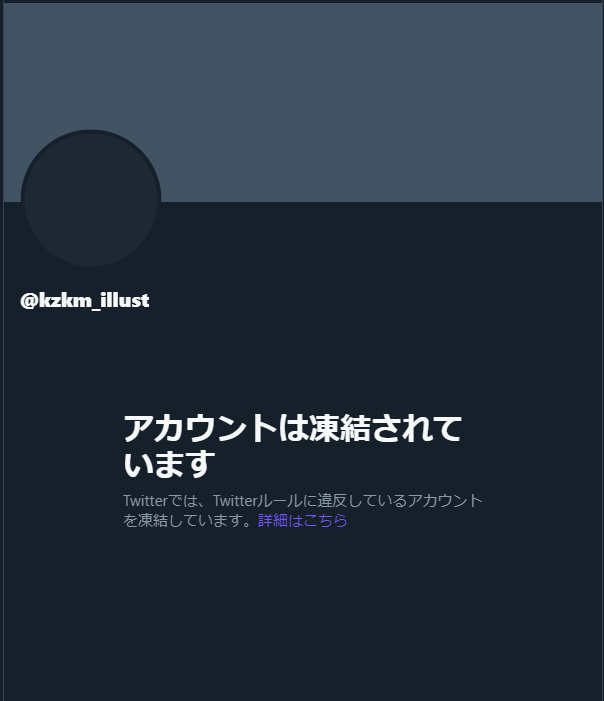Click the アカウント text ending first description line
604x701 pixels.
445,501
